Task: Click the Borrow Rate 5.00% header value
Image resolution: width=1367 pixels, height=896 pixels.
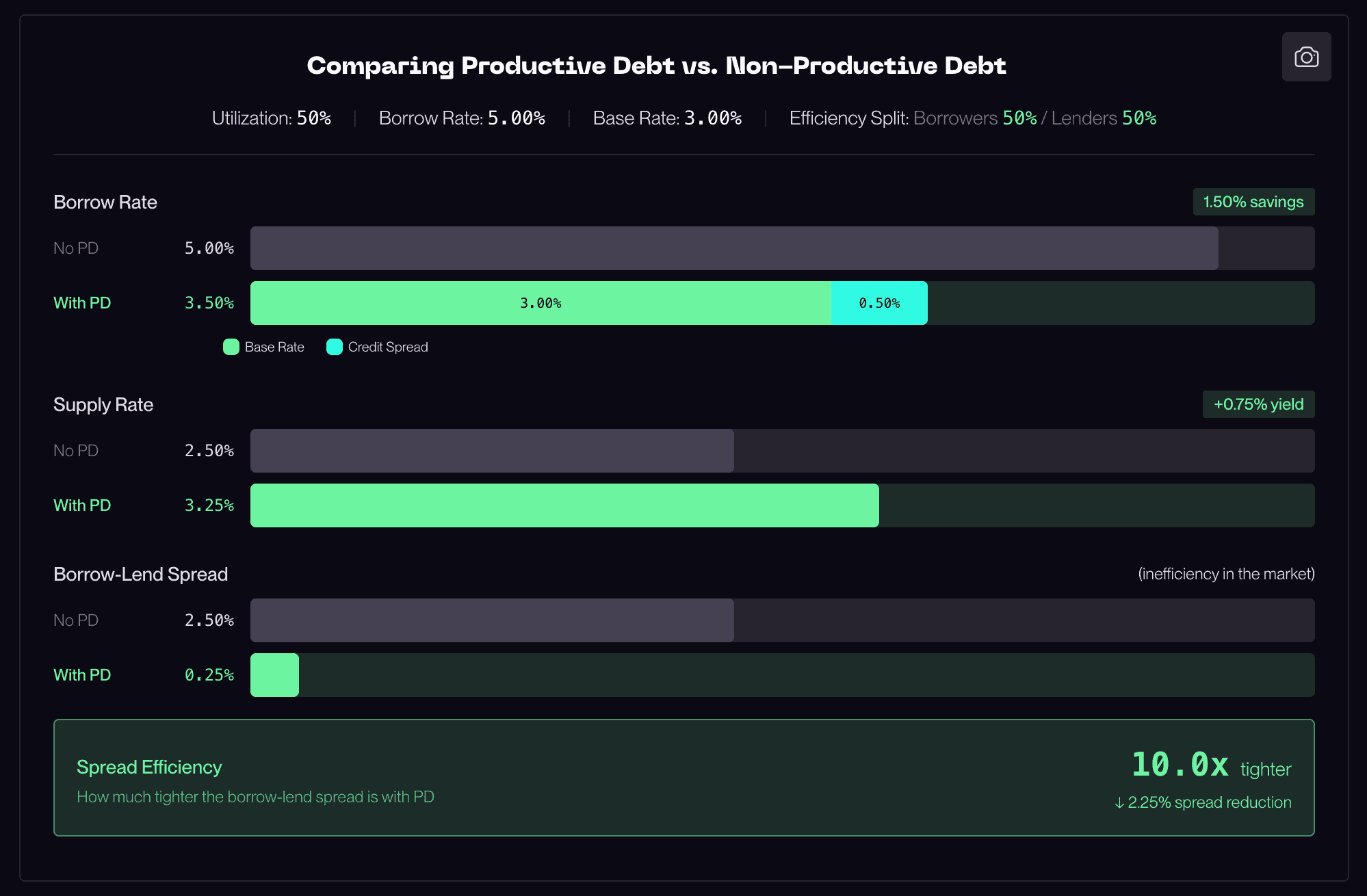Action: [x=516, y=118]
